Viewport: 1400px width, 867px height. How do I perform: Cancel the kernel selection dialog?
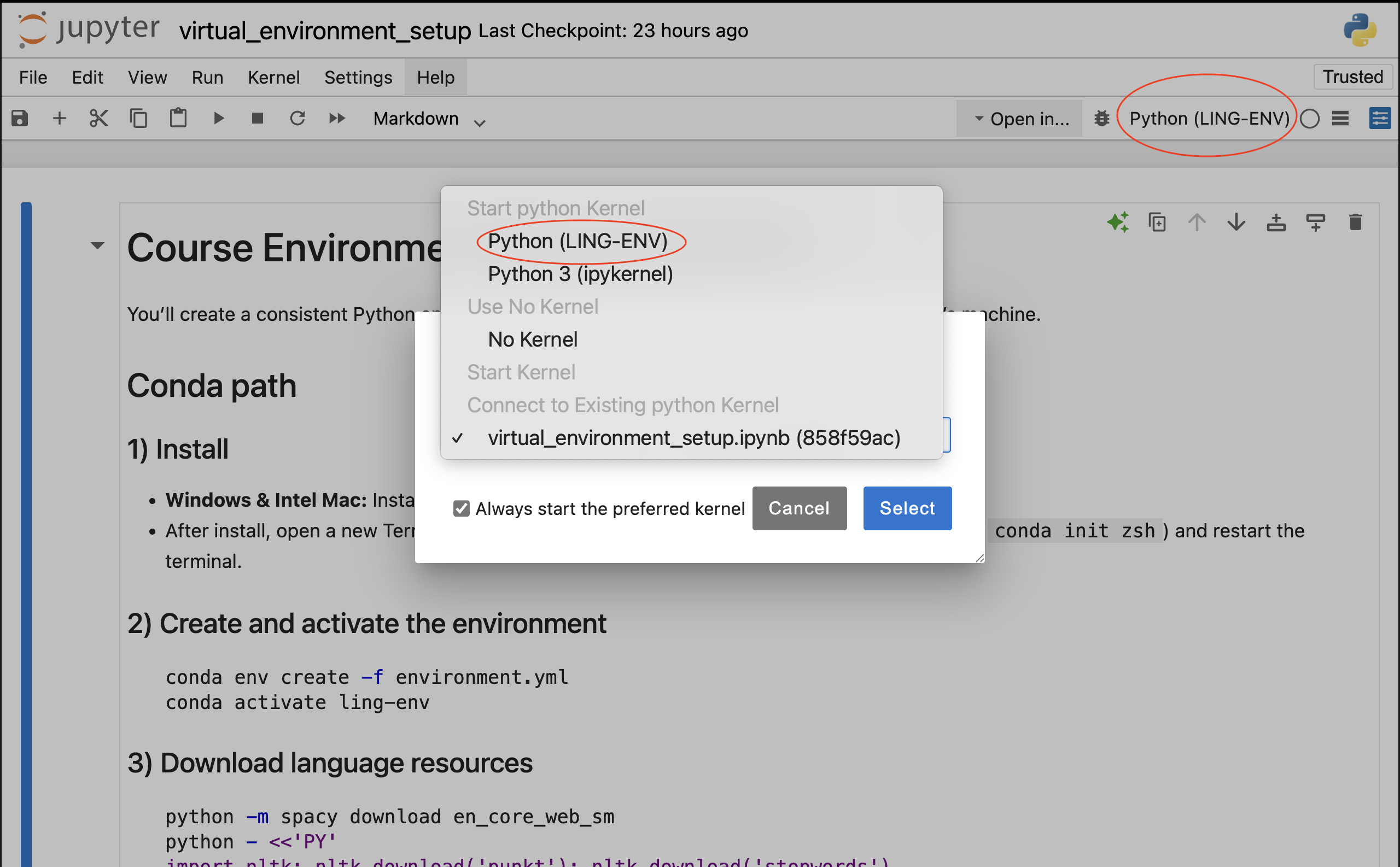tap(799, 508)
